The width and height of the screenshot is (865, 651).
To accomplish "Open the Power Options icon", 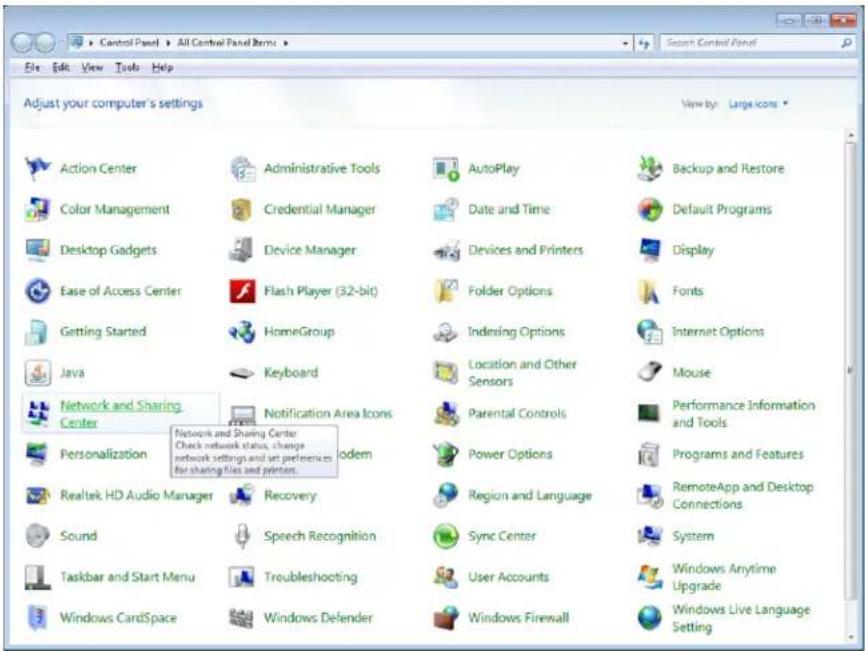I will click(x=446, y=454).
